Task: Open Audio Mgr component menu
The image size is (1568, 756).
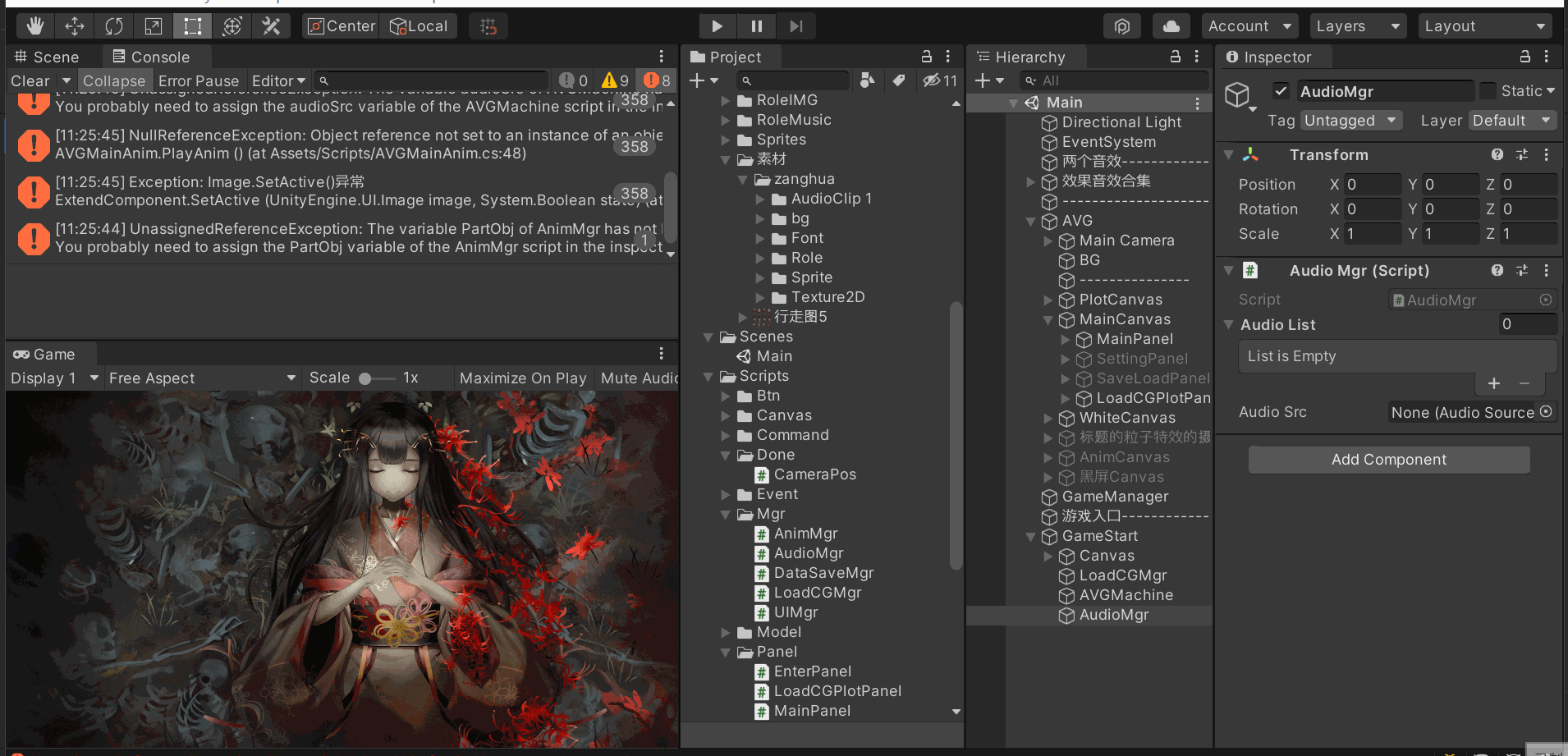Action: [x=1547, y=270]
